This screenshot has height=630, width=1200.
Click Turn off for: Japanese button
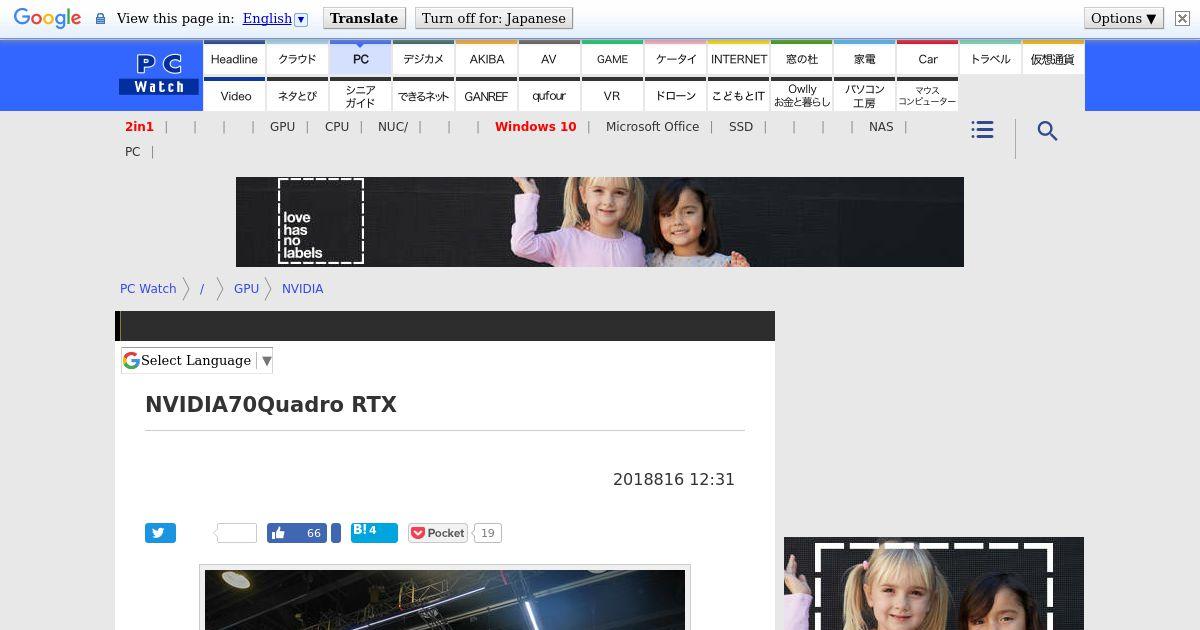pos(494,18)
